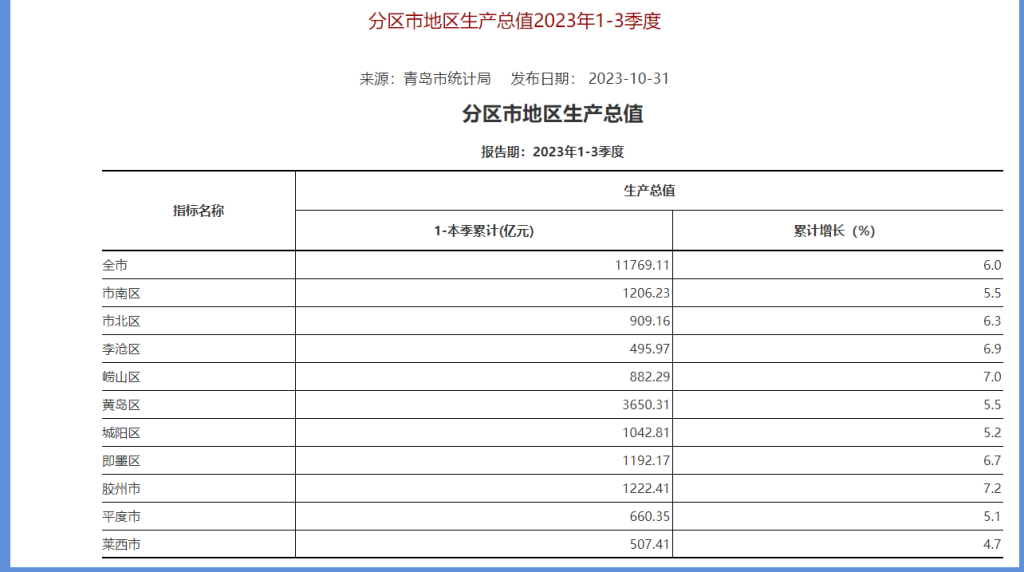Click the 累计增长 (%) column header
This screenshot has height=572, width=1024.
835,231
